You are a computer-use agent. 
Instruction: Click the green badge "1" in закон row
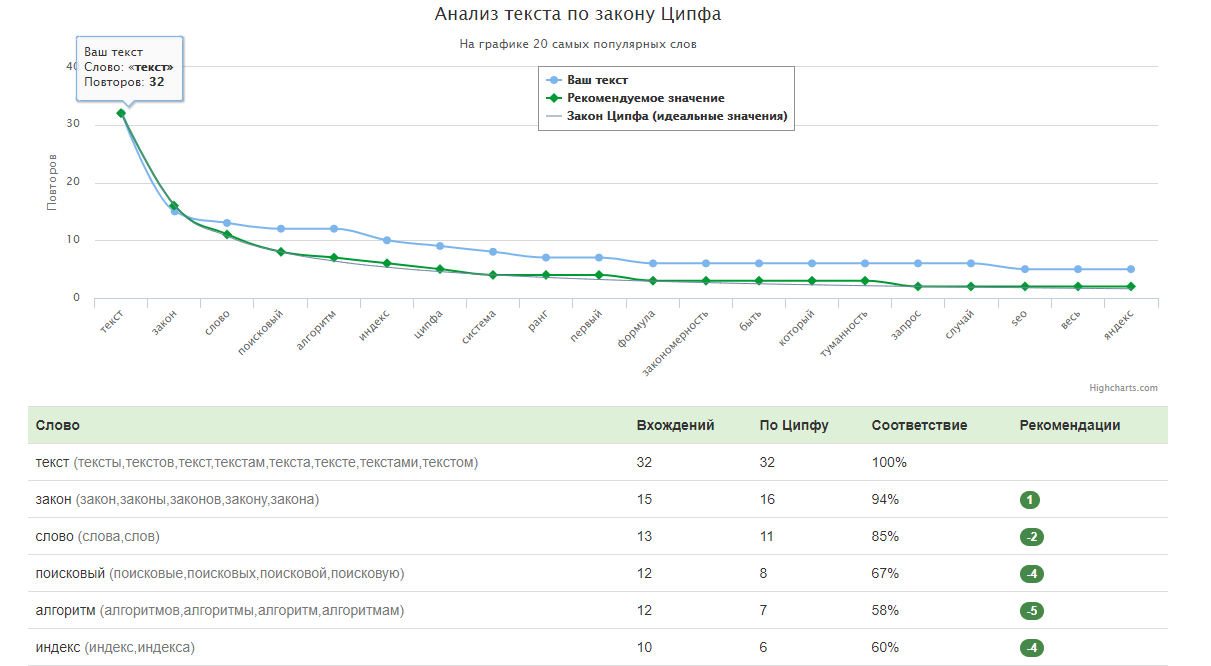1031,500
